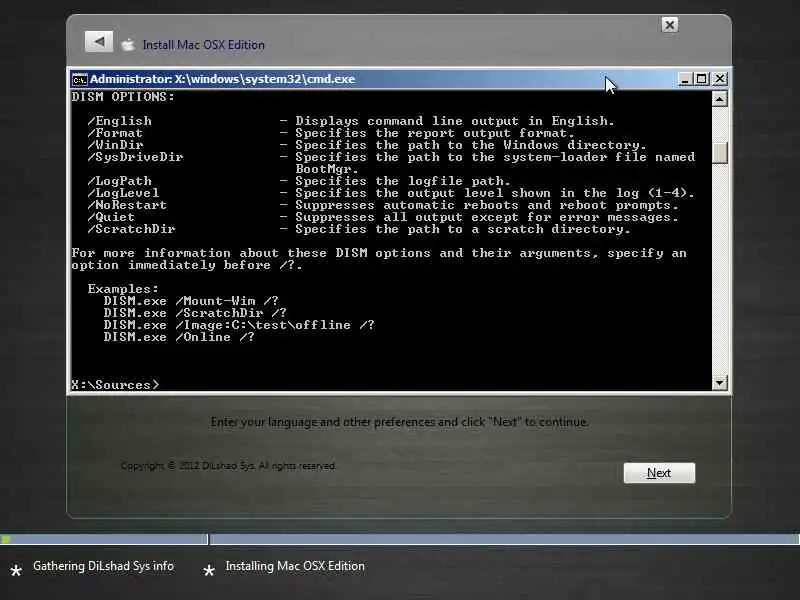Click the 'Displays command line output in English' description
800x600 pixels.
(455, 121)
